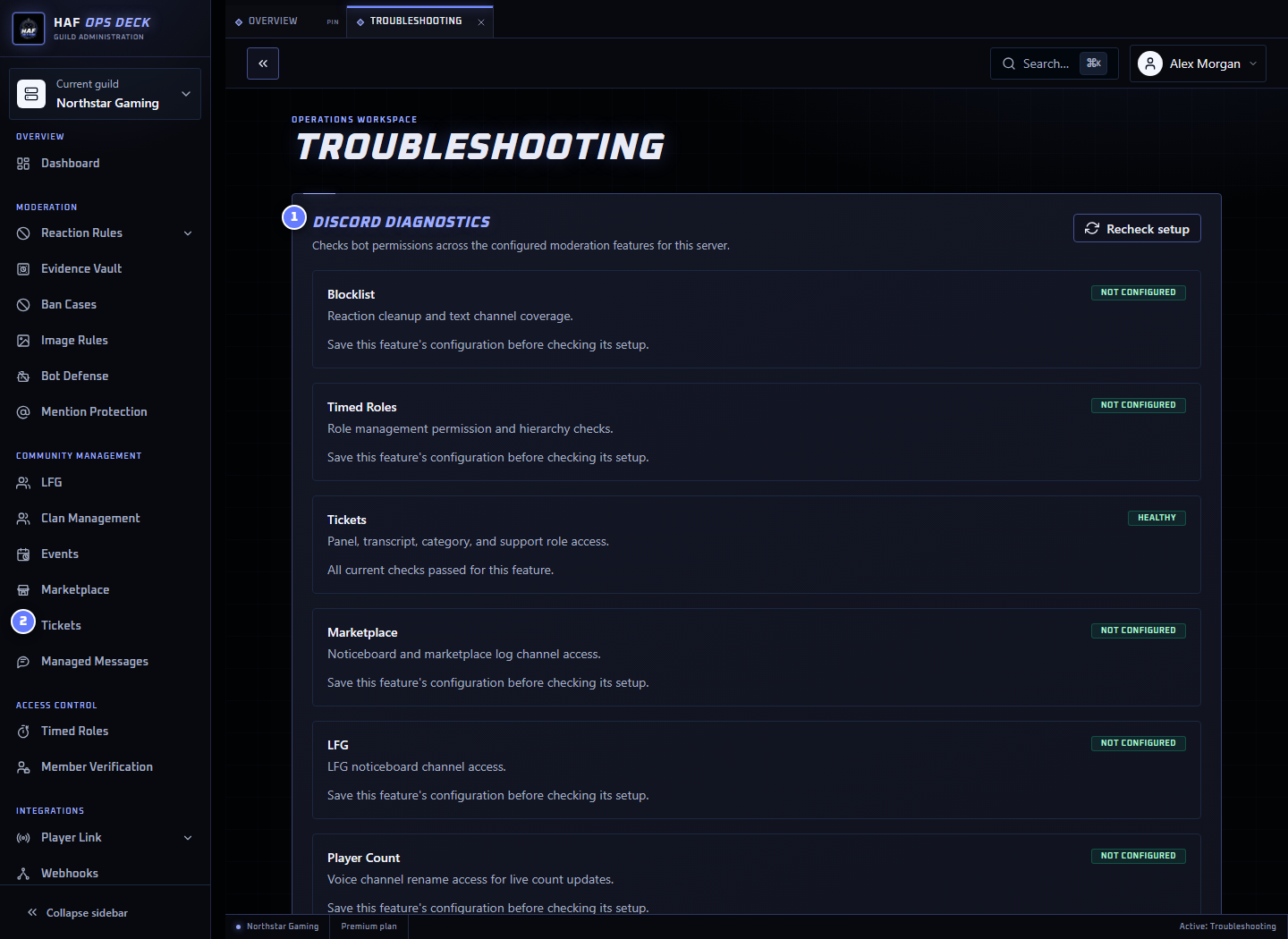Open the Image Rules icon
Image resolution: width=1288 pixels, height=939 pixels.
point(23,341)
